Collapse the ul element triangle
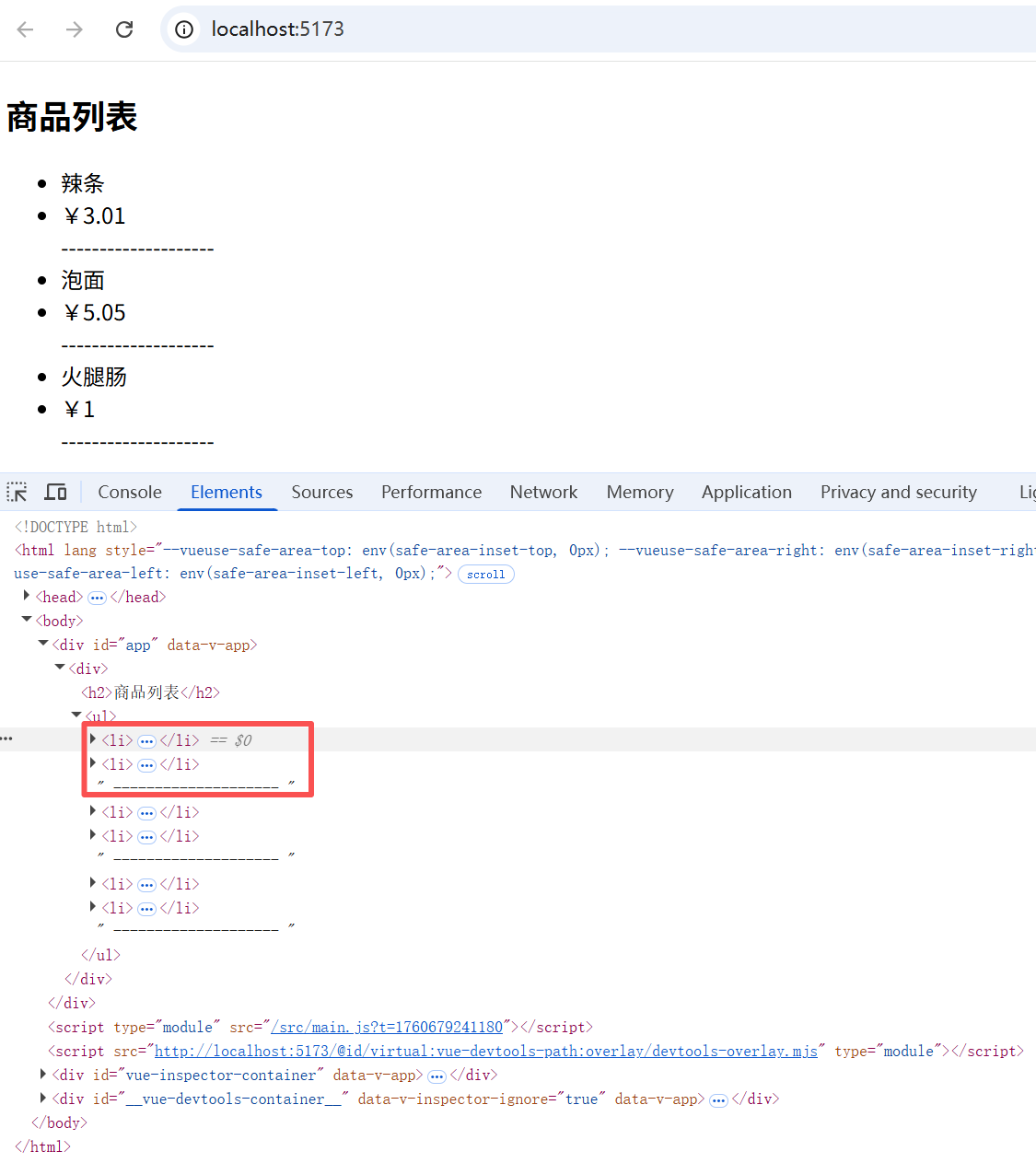Image resolution: width=1036 pixels, height=1163 pixels. point(76,715)
